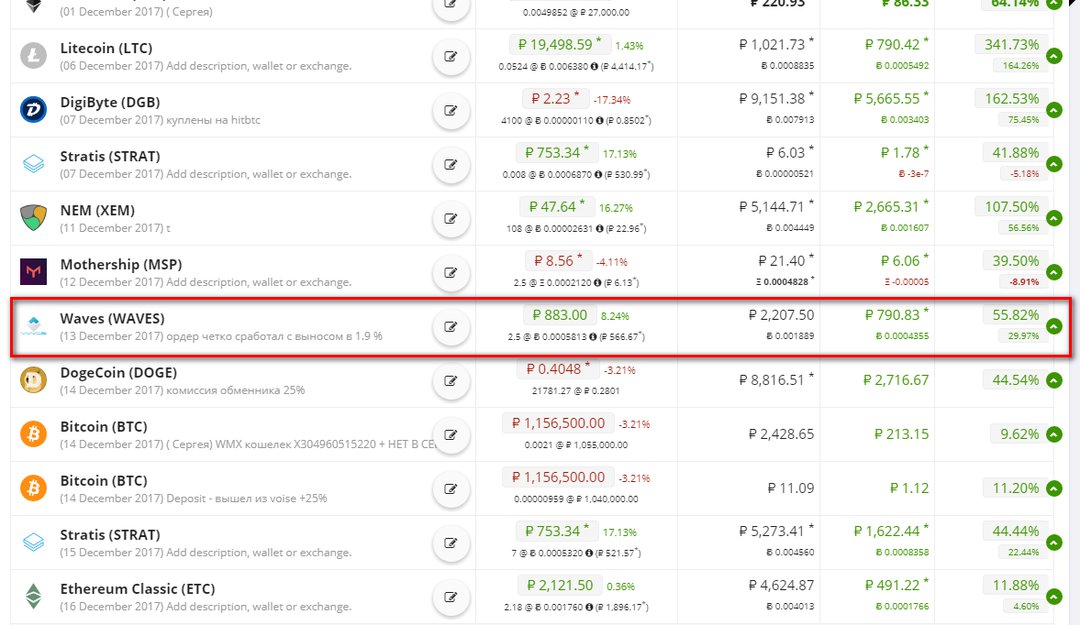Click Waves price ₽ 883.00
The width and height of the screenshot is (1080, 625).
560,315
